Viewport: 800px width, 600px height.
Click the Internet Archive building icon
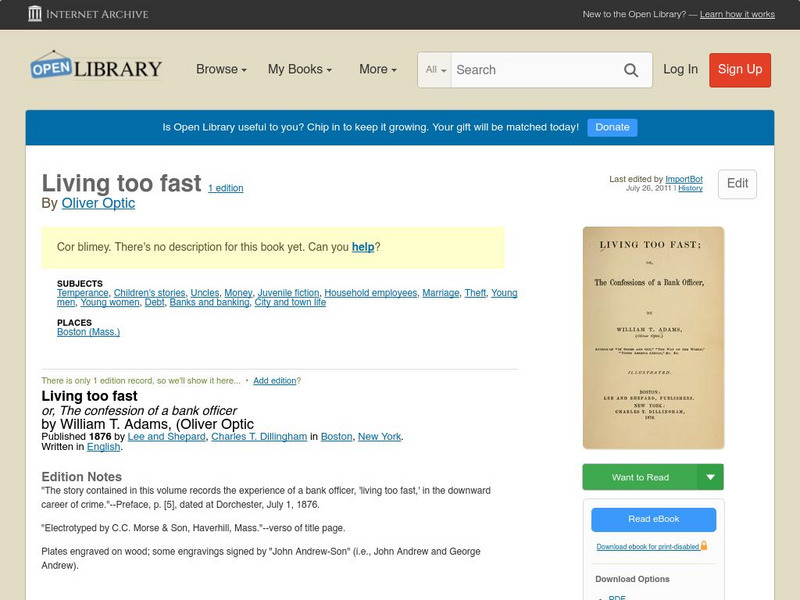[34, 14]
